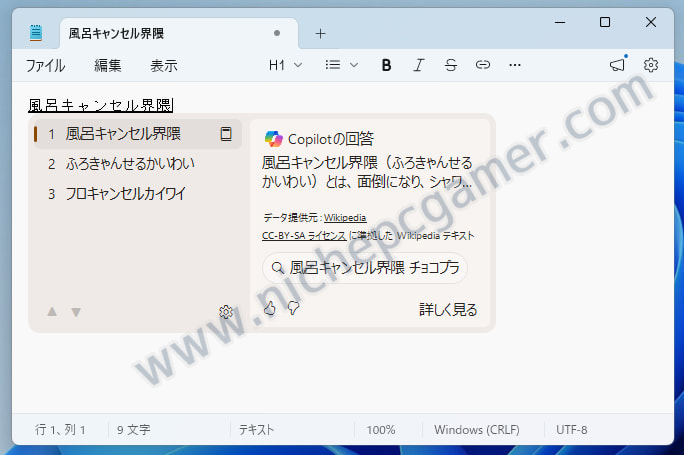Viewport: 684px width, 455px height.
Task: Open the 編集 menu
Action: [108, 66]
